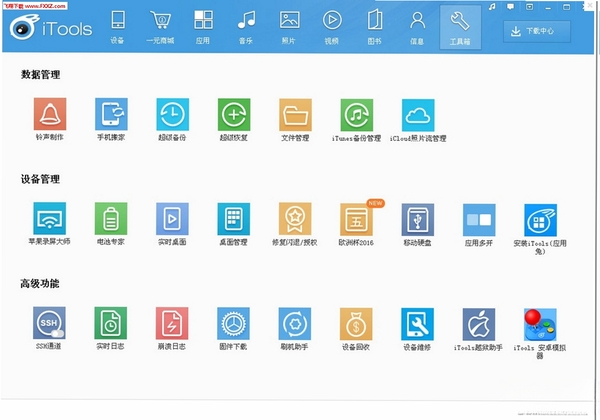Launch the 刷机助手 flashing assistant

point(295,324)
